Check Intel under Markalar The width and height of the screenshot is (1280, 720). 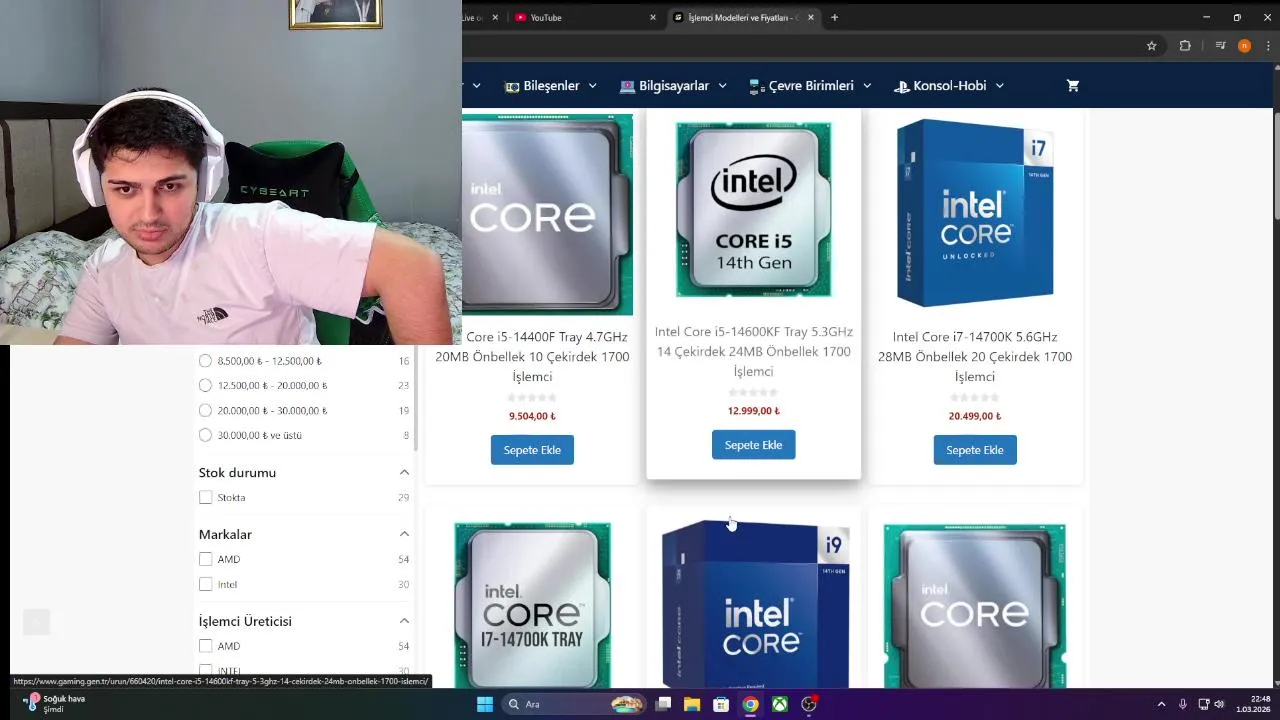(205, 584)
